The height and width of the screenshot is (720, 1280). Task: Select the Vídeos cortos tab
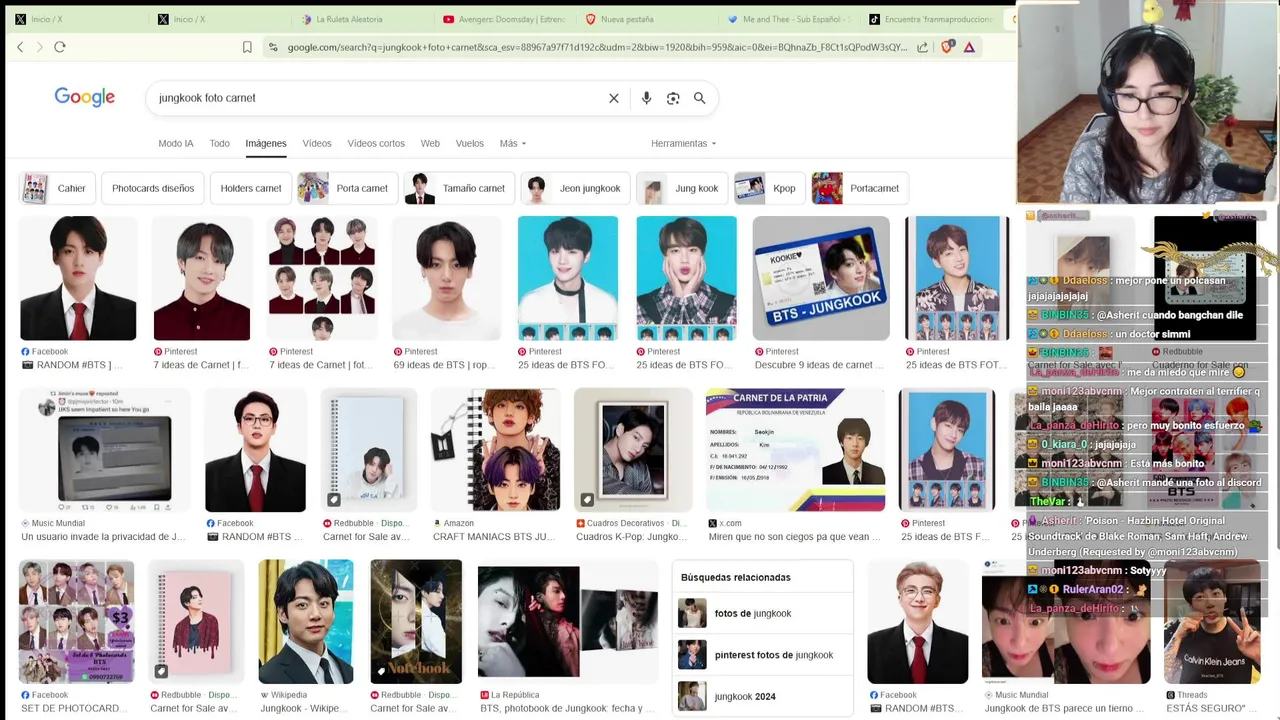(x=376, y=143)
